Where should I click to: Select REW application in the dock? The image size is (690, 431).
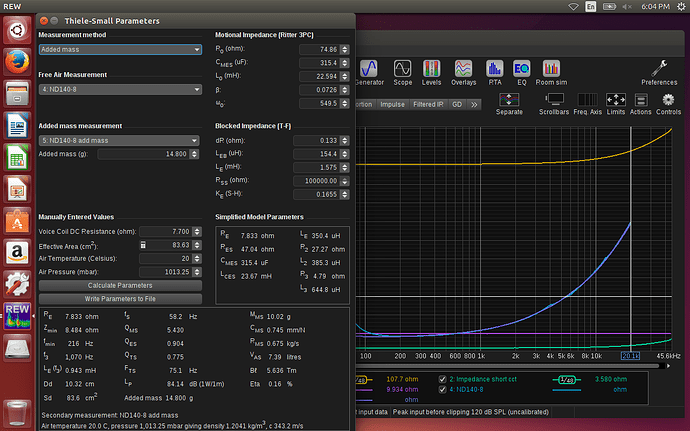pyautogui.click(x=17, y=316)
